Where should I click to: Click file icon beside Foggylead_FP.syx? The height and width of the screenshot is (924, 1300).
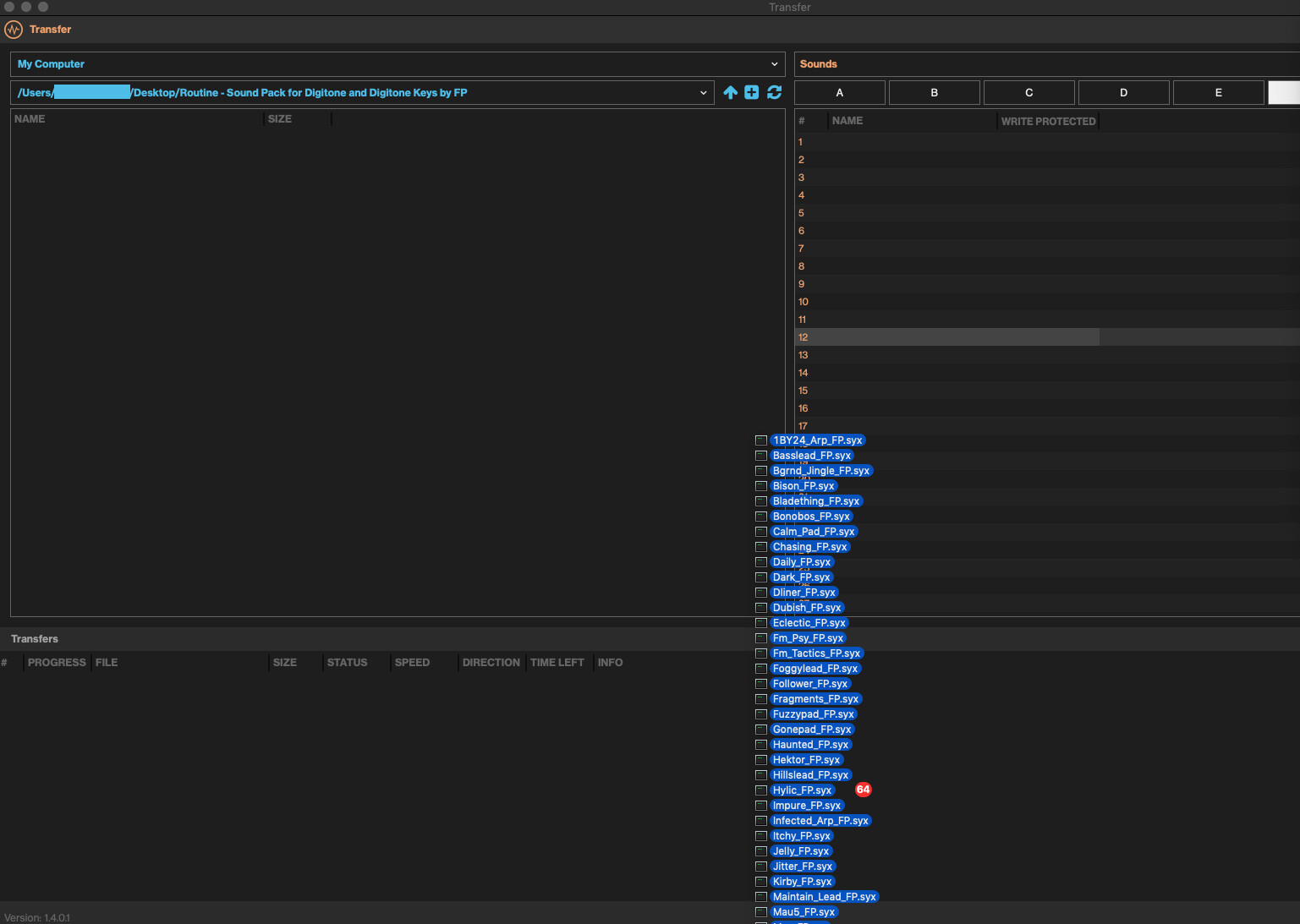(761, 669)
